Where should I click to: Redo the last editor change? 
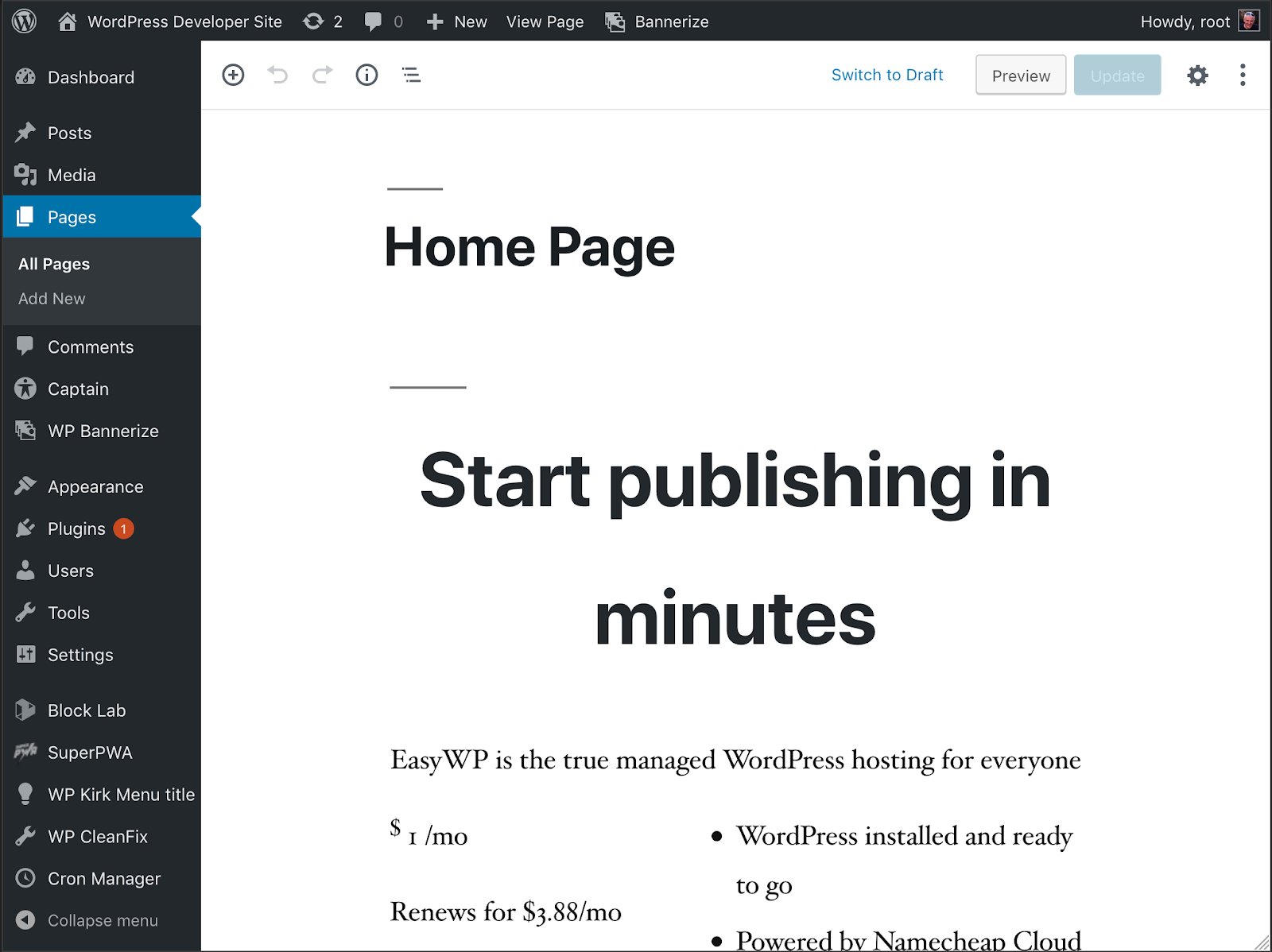(322, 75)
